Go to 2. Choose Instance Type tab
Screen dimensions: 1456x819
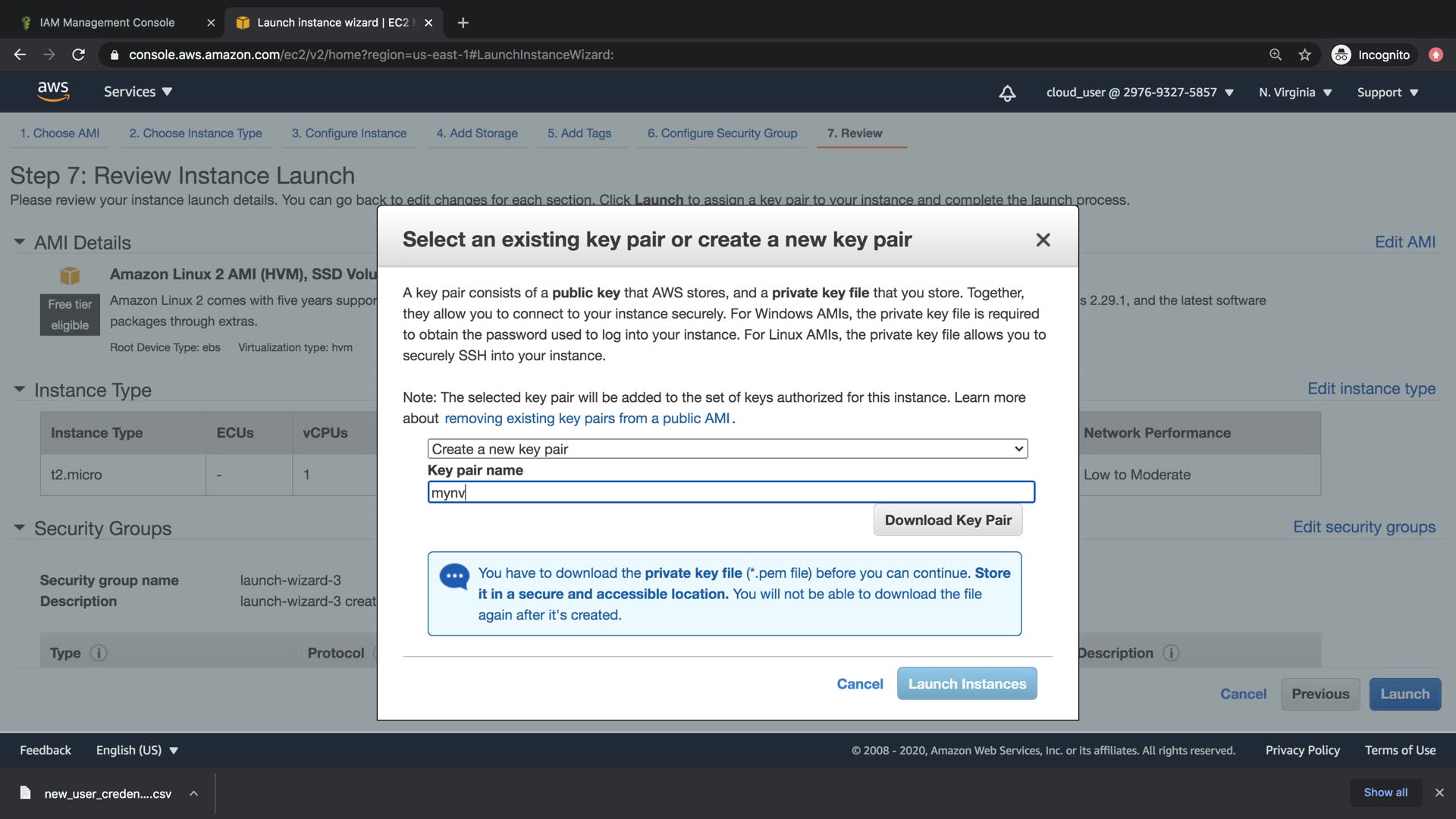[196, 133]
